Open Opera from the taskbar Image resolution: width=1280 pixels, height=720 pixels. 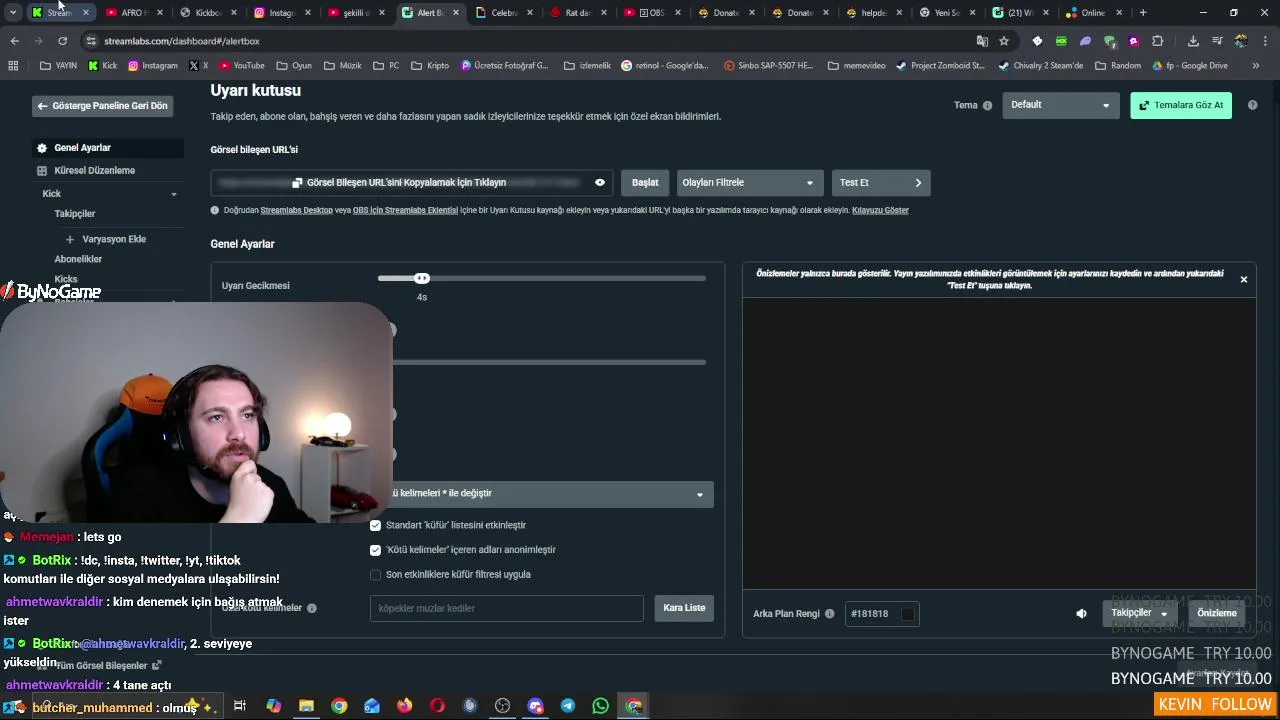(437, 706)
